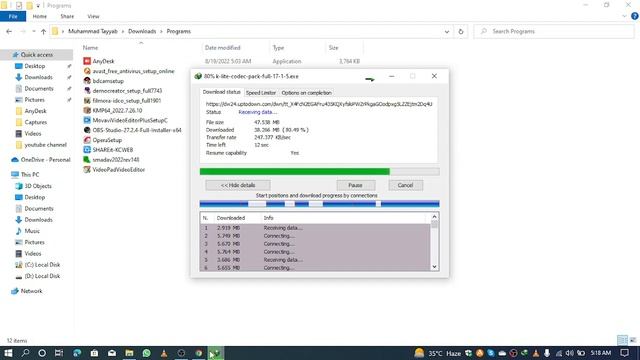The image size is (640, 360).
Task: Refresh the Programs folder view
Action: click(x=461, y=31)
